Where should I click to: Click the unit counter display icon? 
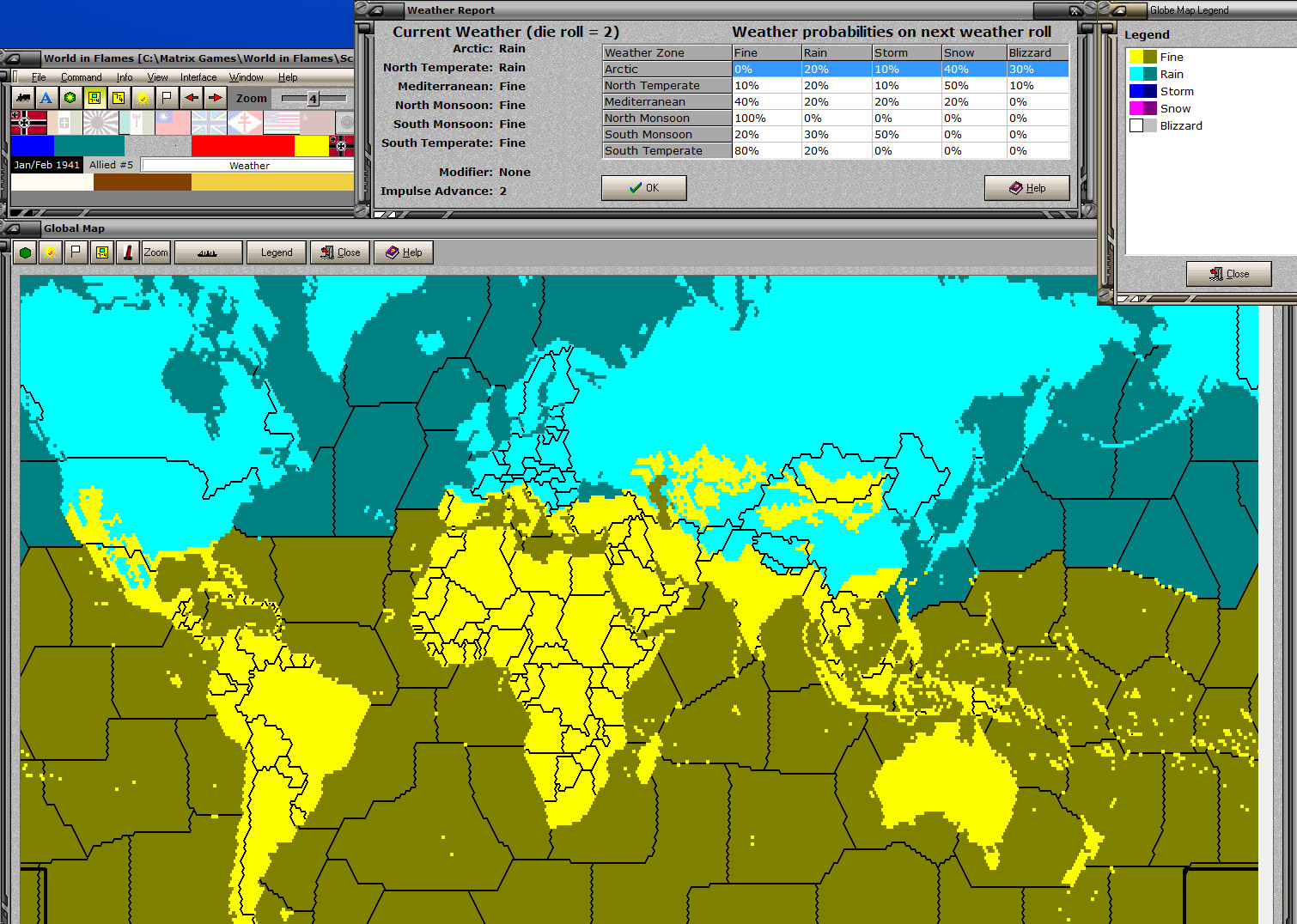[94, 97]
